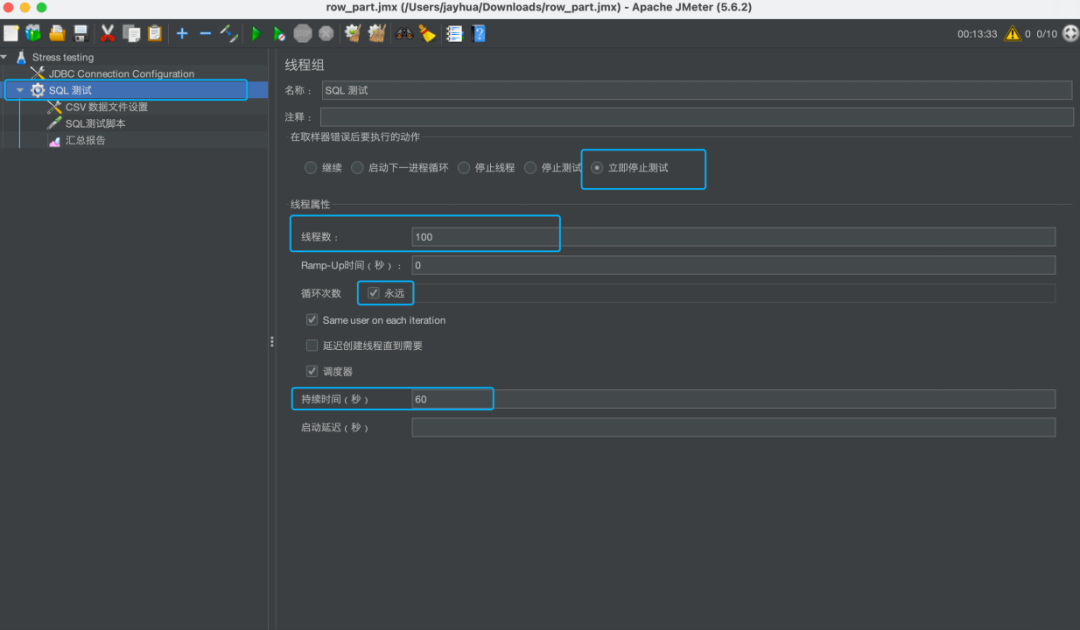Start the test with green play icon
The image size is (1080, 630).
point(256,33)
